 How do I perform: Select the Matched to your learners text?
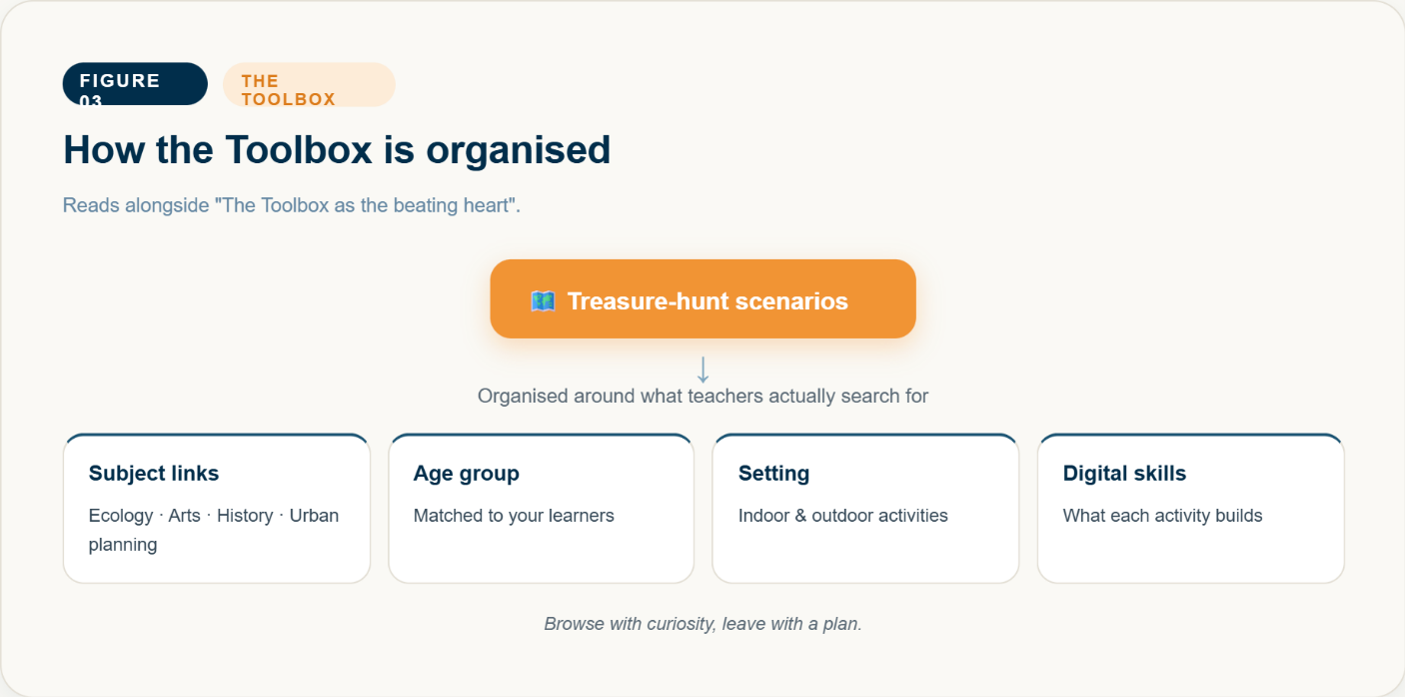coord(514,516)
